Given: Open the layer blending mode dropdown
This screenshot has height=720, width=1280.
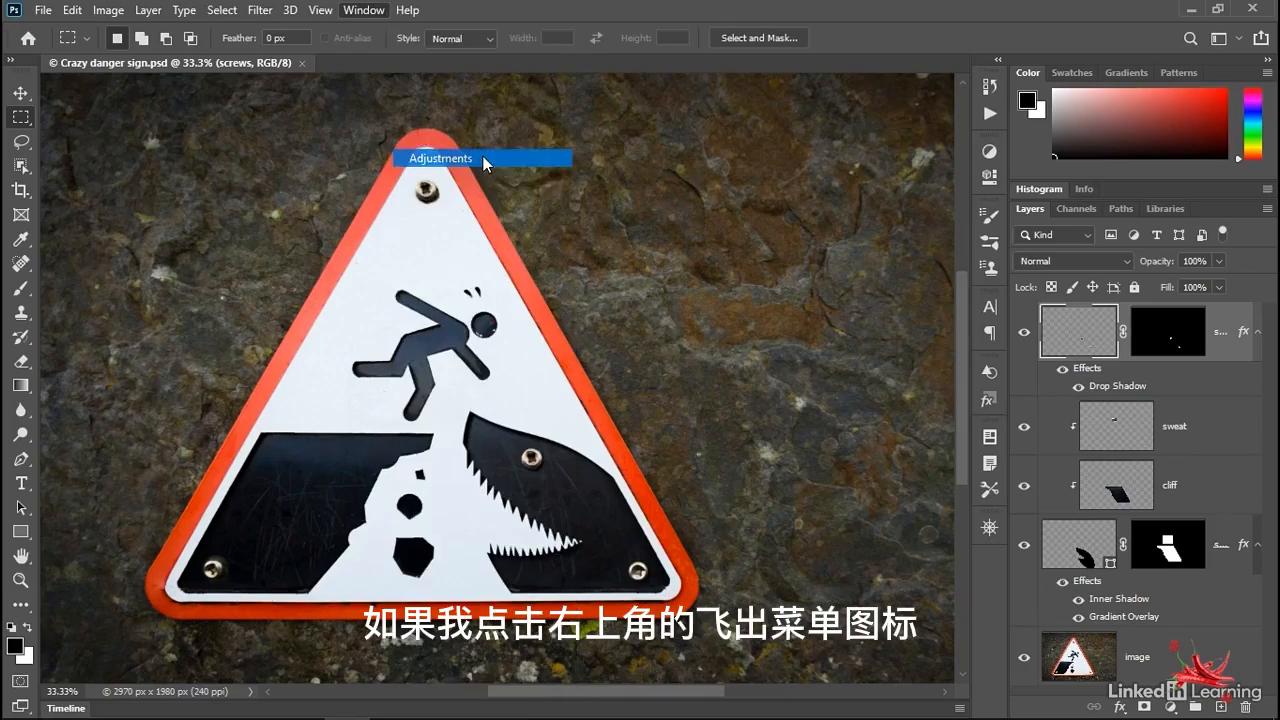Looking at the screenshot, I should (x=1072, y=261).
